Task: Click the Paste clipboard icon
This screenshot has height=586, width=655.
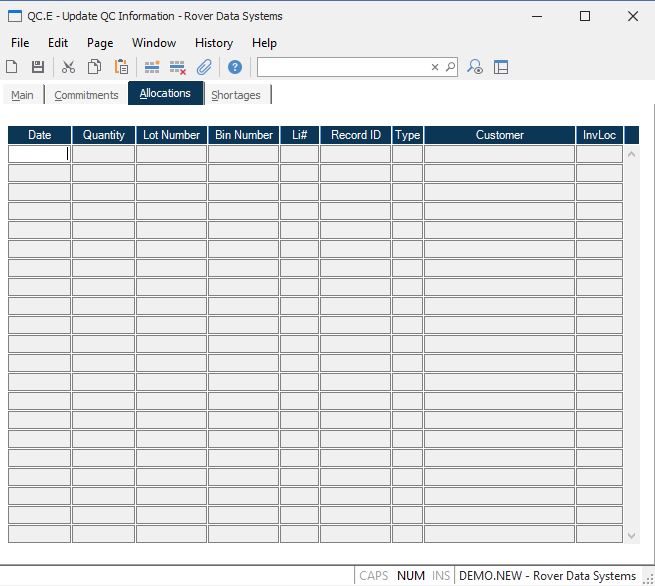Action: point(121,67)
